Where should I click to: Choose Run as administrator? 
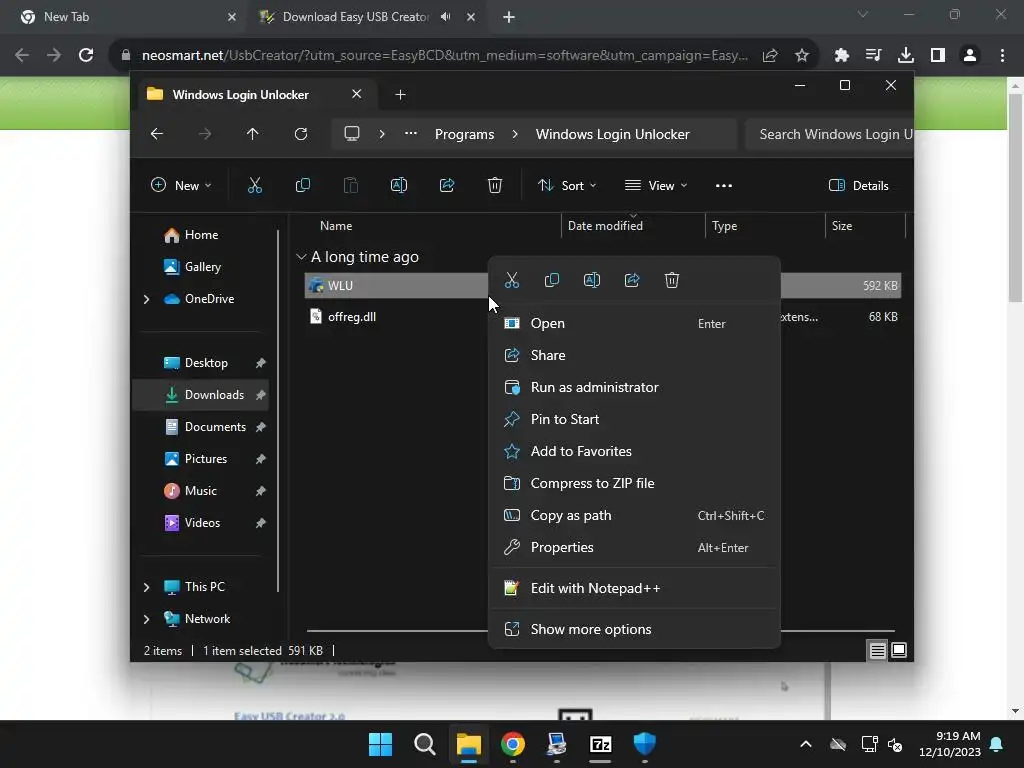pos(634,387)
